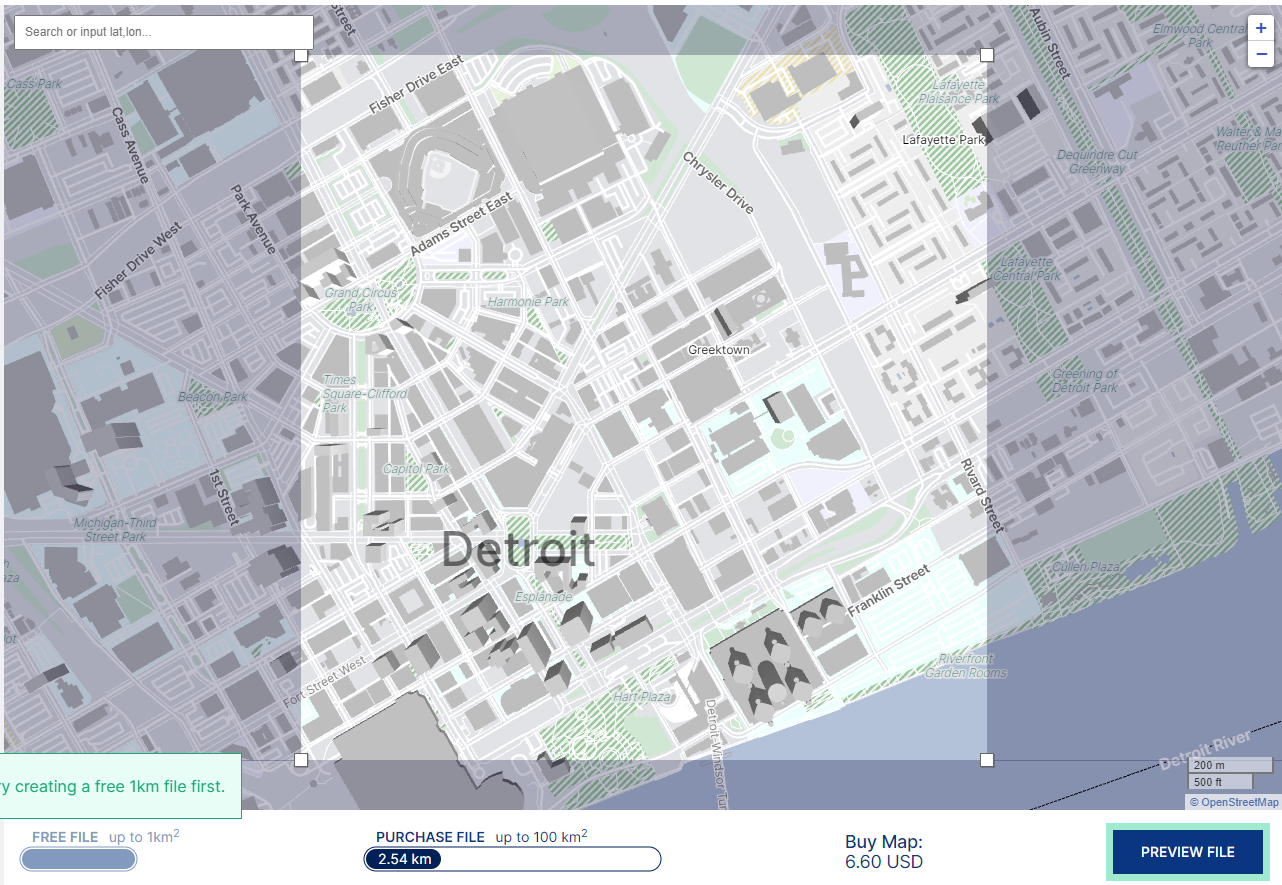
Task: Zoom in using the plus icon
Action: pos(1260,28)
